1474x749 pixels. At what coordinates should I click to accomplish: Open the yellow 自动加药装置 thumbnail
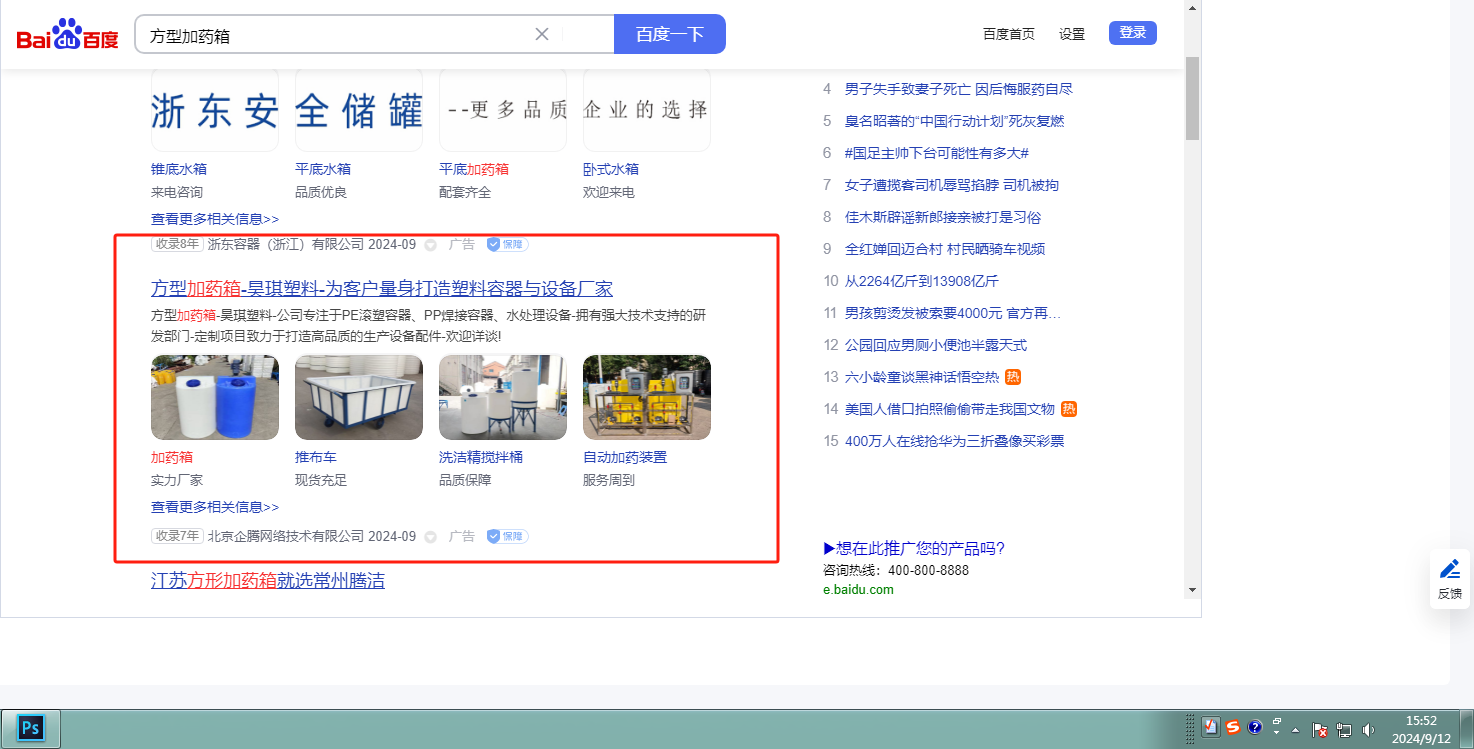[647, 397]
